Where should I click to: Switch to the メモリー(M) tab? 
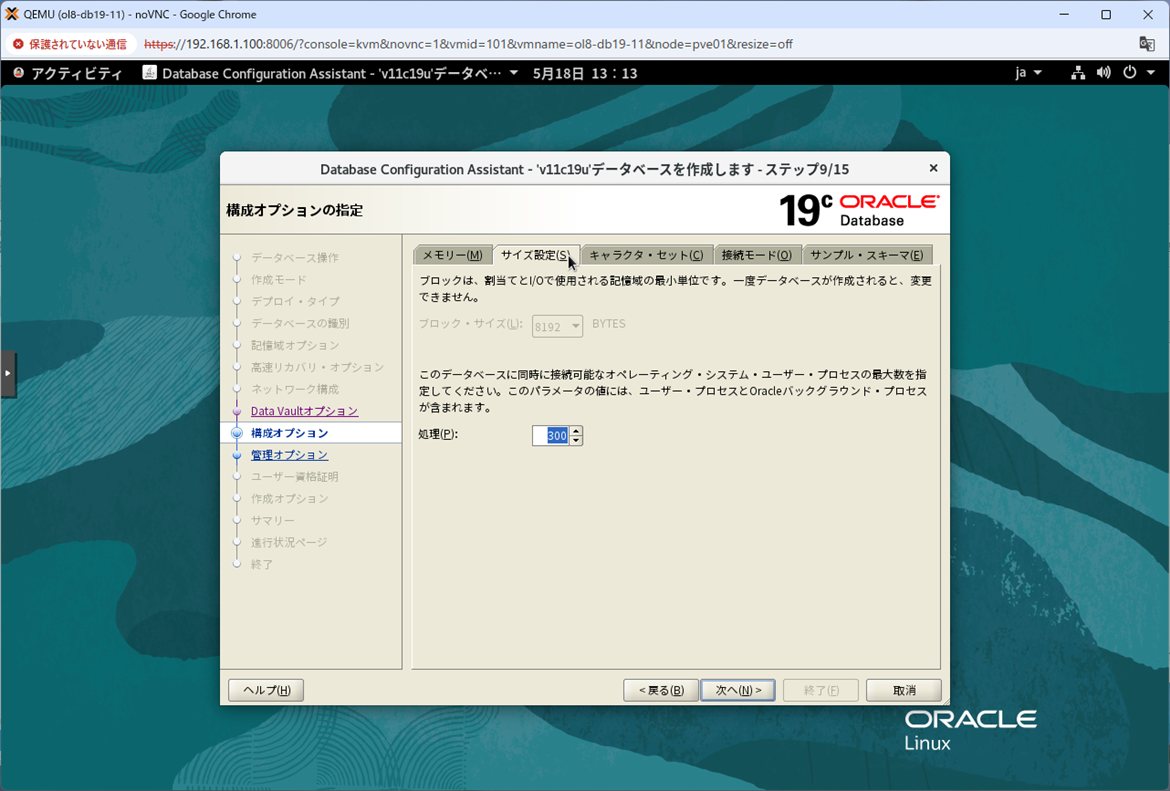(452, 255)
